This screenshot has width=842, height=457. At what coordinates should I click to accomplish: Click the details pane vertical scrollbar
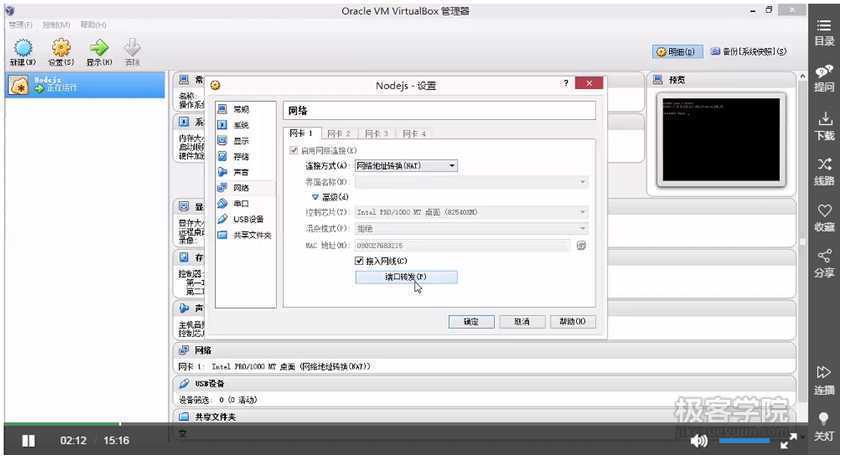[802, 242]
